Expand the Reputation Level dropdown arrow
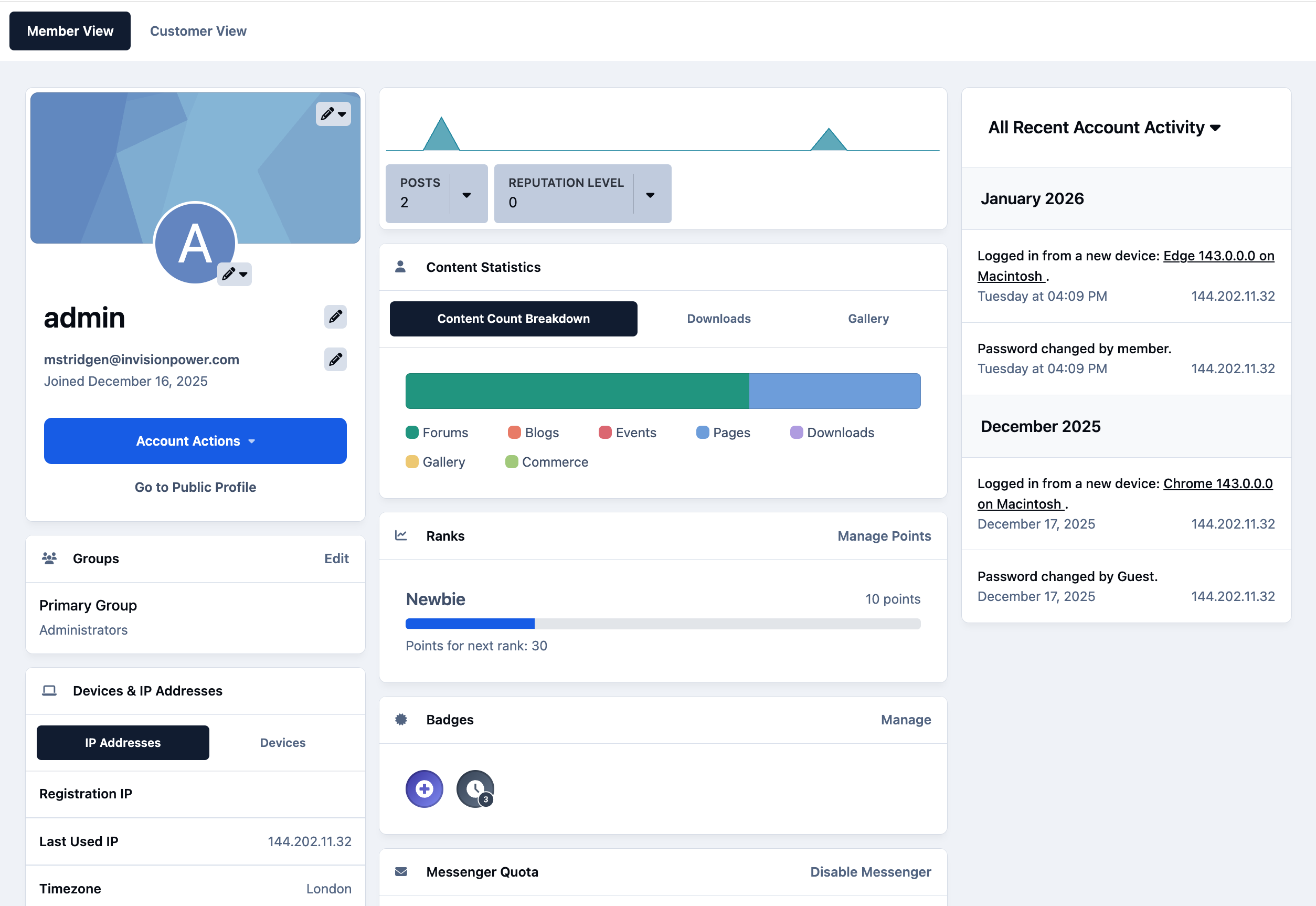This screenshot has width=1316, height=906. point(650,195)
